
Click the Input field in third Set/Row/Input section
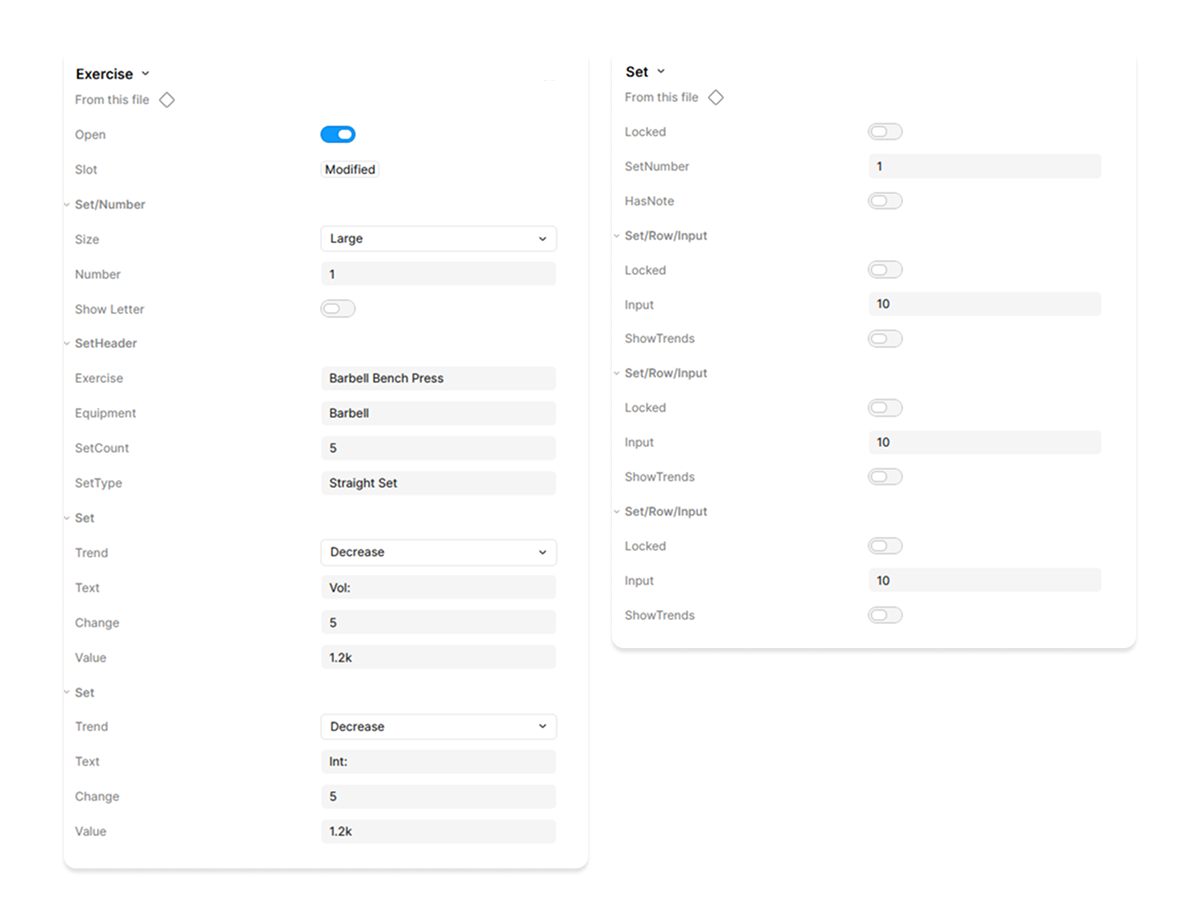(x=985, y=580)
